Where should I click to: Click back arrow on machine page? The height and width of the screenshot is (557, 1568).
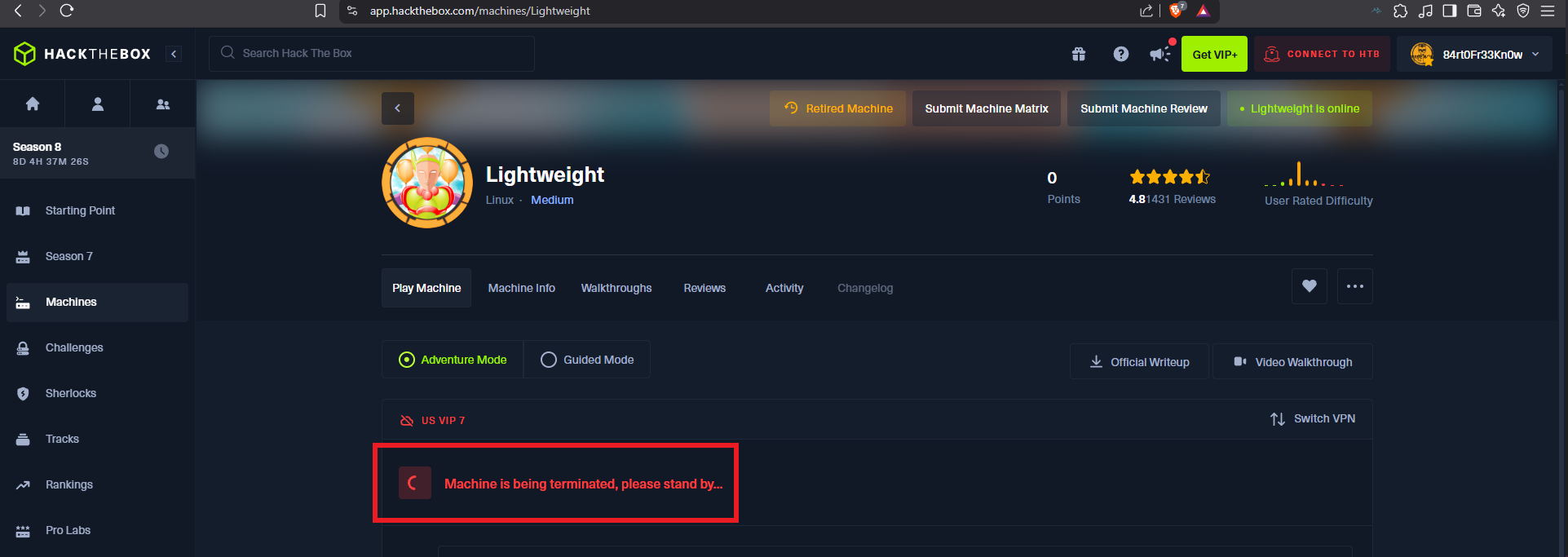[398, 108]
